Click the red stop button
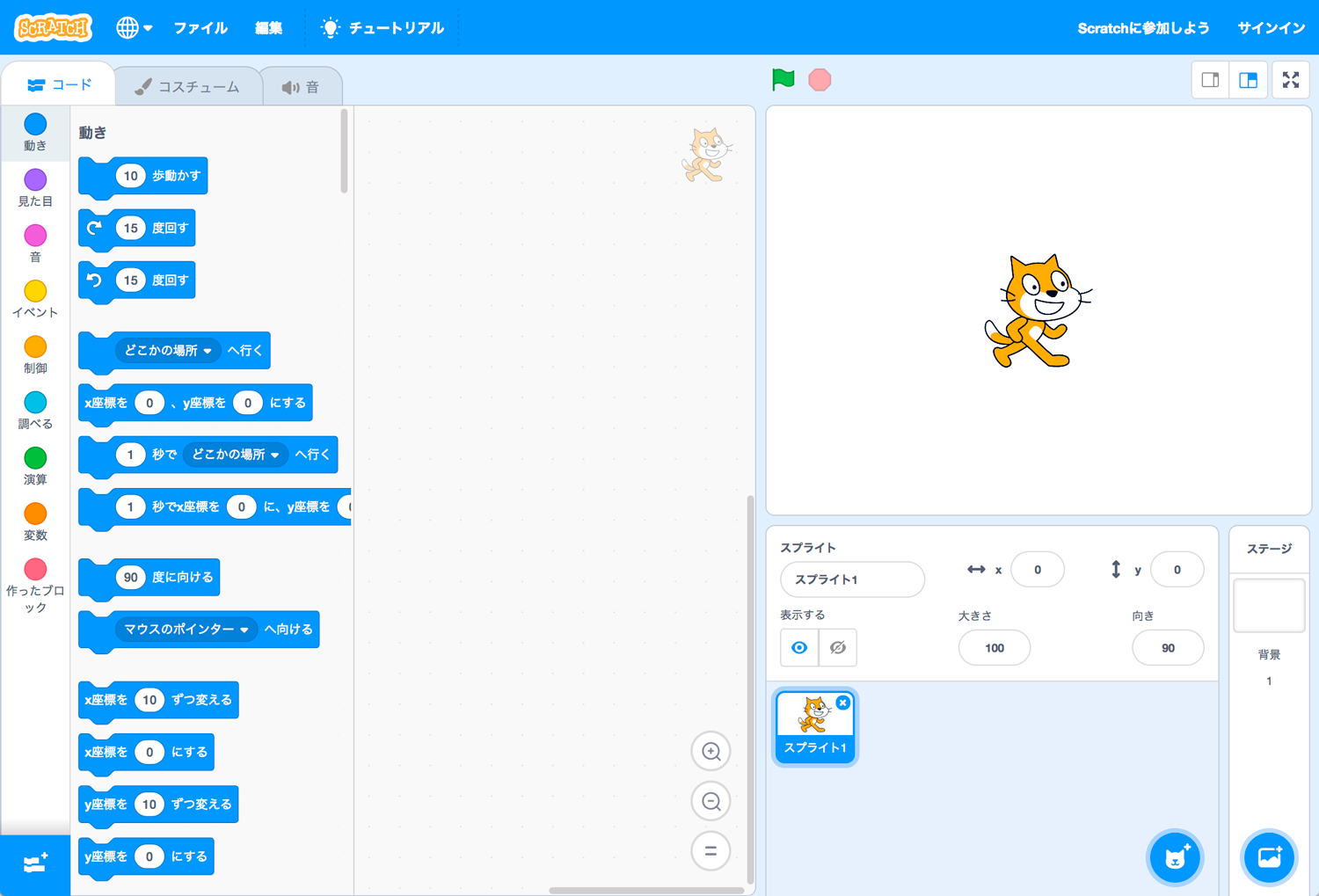This screenshot has height=896, width=1319. point(820,79)
